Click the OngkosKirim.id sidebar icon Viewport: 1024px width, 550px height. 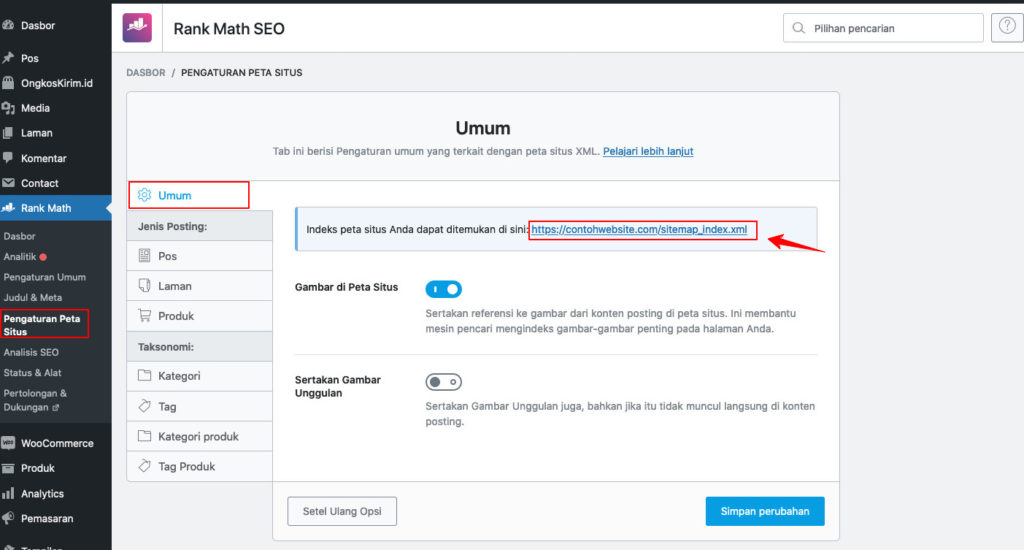pyautogui.click(x=8, y=83)
